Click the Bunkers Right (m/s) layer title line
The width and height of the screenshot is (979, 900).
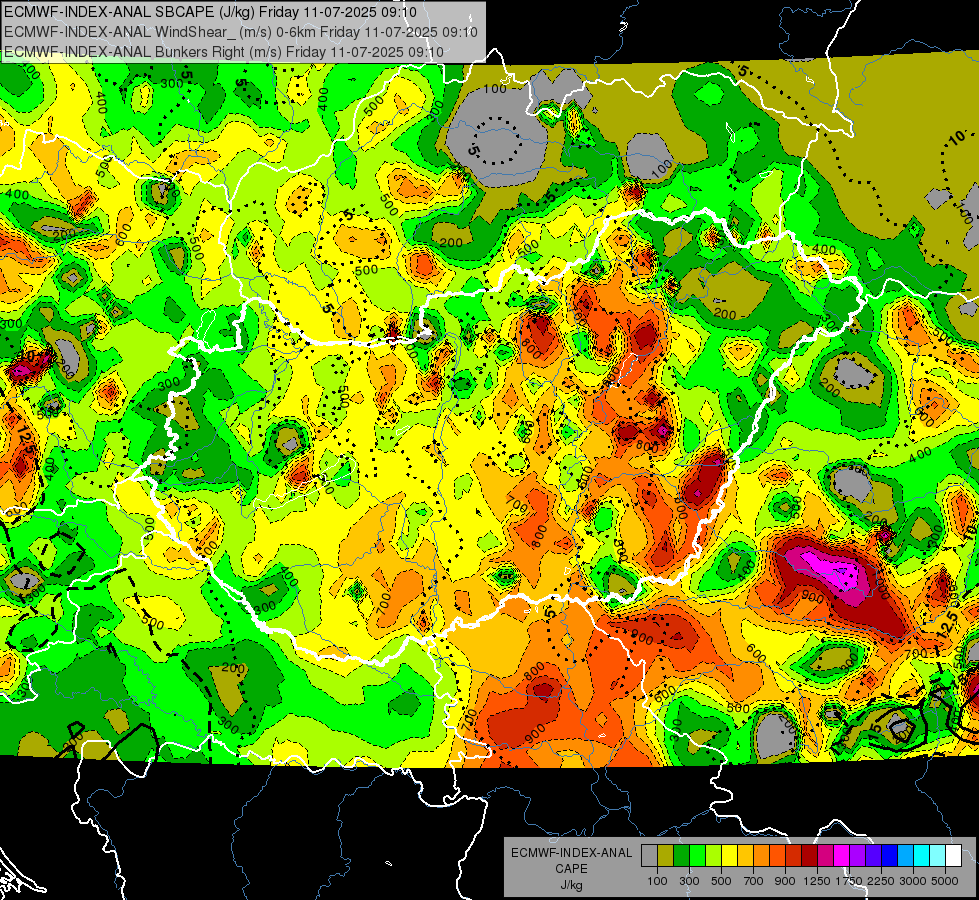coord(224,52)
